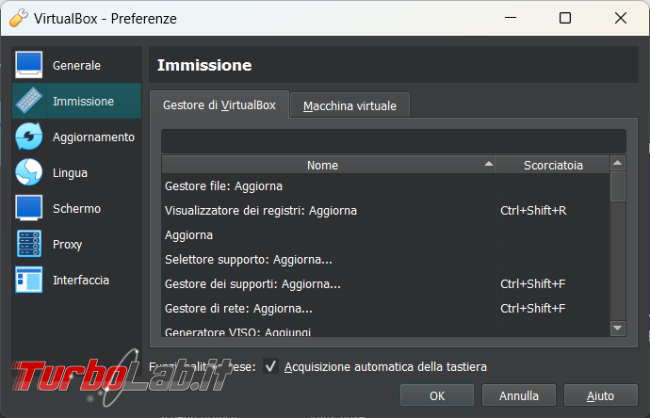Open the Generale category label

(77, 66)
